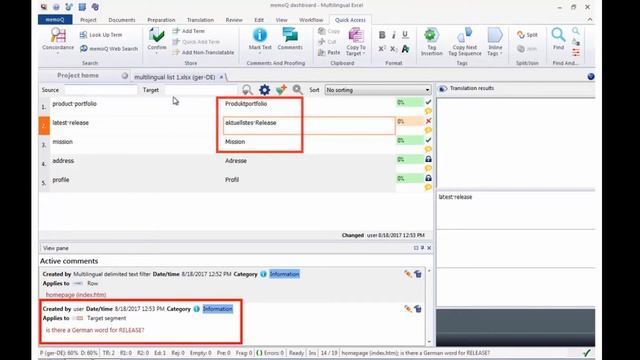Open the Workflow ribbon tab
Viewport: 640px width, 360px height.
tap(311, 20)
